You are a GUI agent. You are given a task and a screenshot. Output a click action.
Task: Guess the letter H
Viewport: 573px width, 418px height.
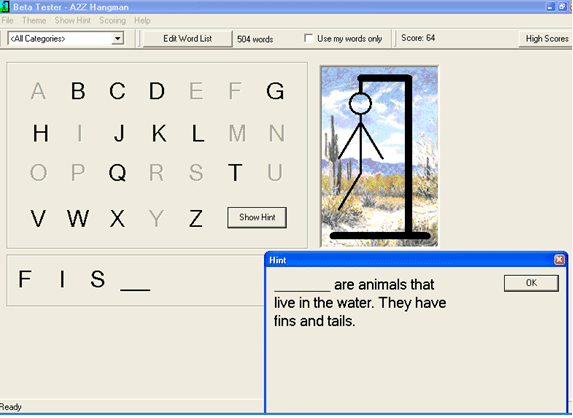41,133
